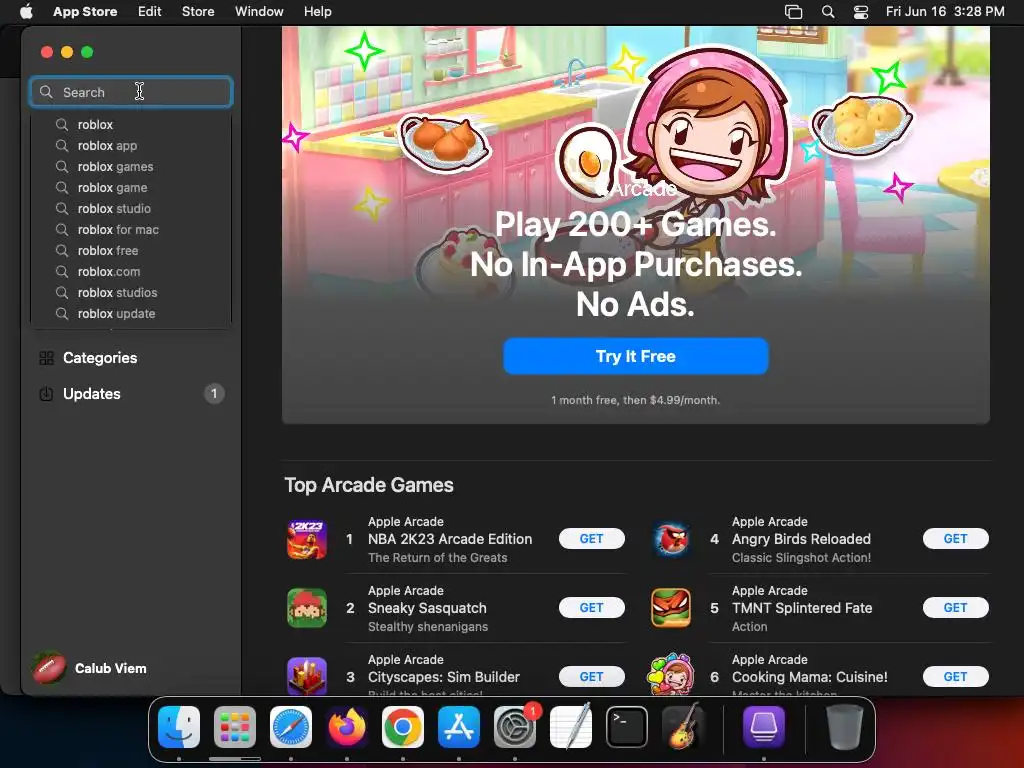The width and height of the screenshot is (1024, 768).
Task: Launch Firefox from the Dock
Action: (x=347, y=727)
